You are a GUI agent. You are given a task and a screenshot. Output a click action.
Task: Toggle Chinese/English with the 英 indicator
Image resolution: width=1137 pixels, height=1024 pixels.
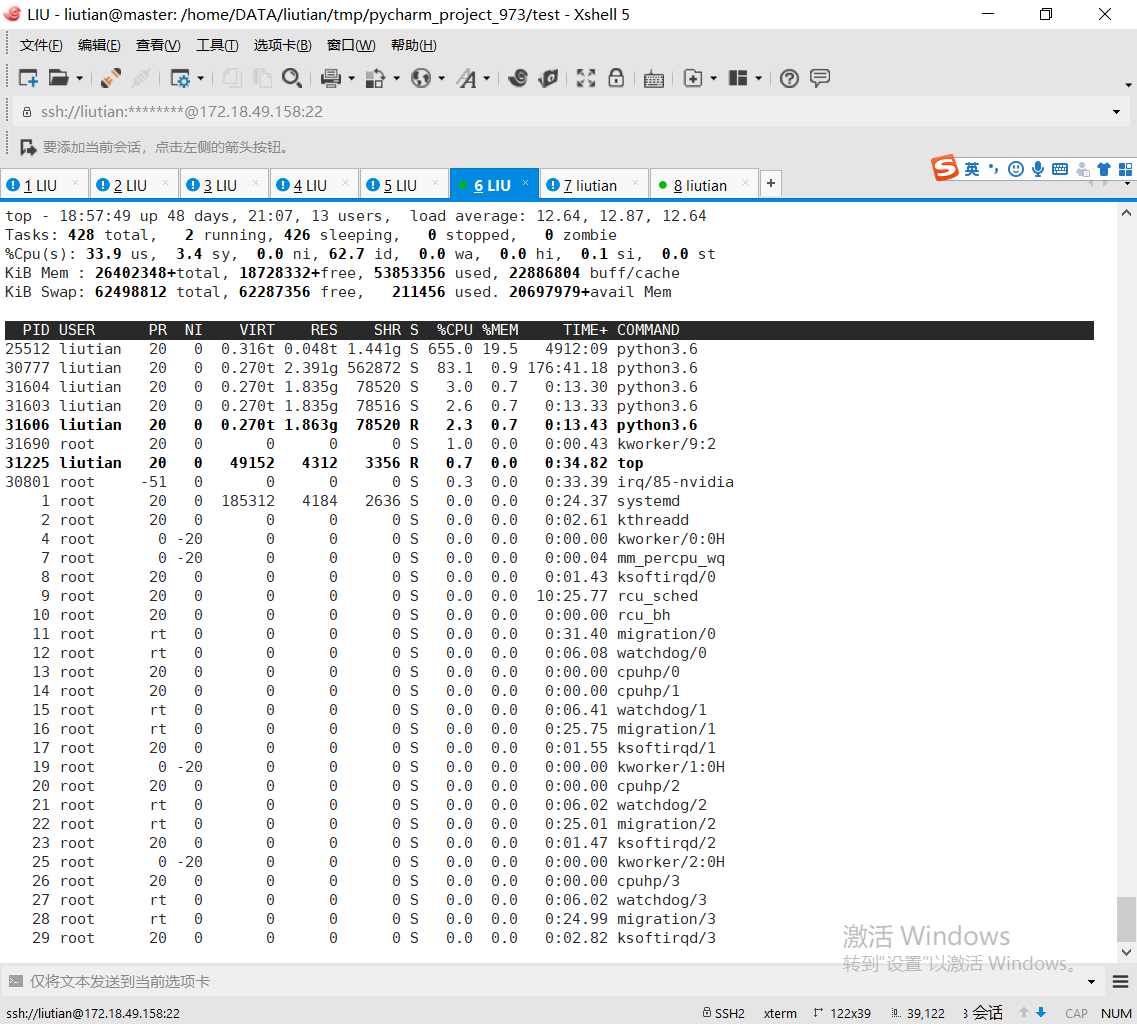coord(972,170)
